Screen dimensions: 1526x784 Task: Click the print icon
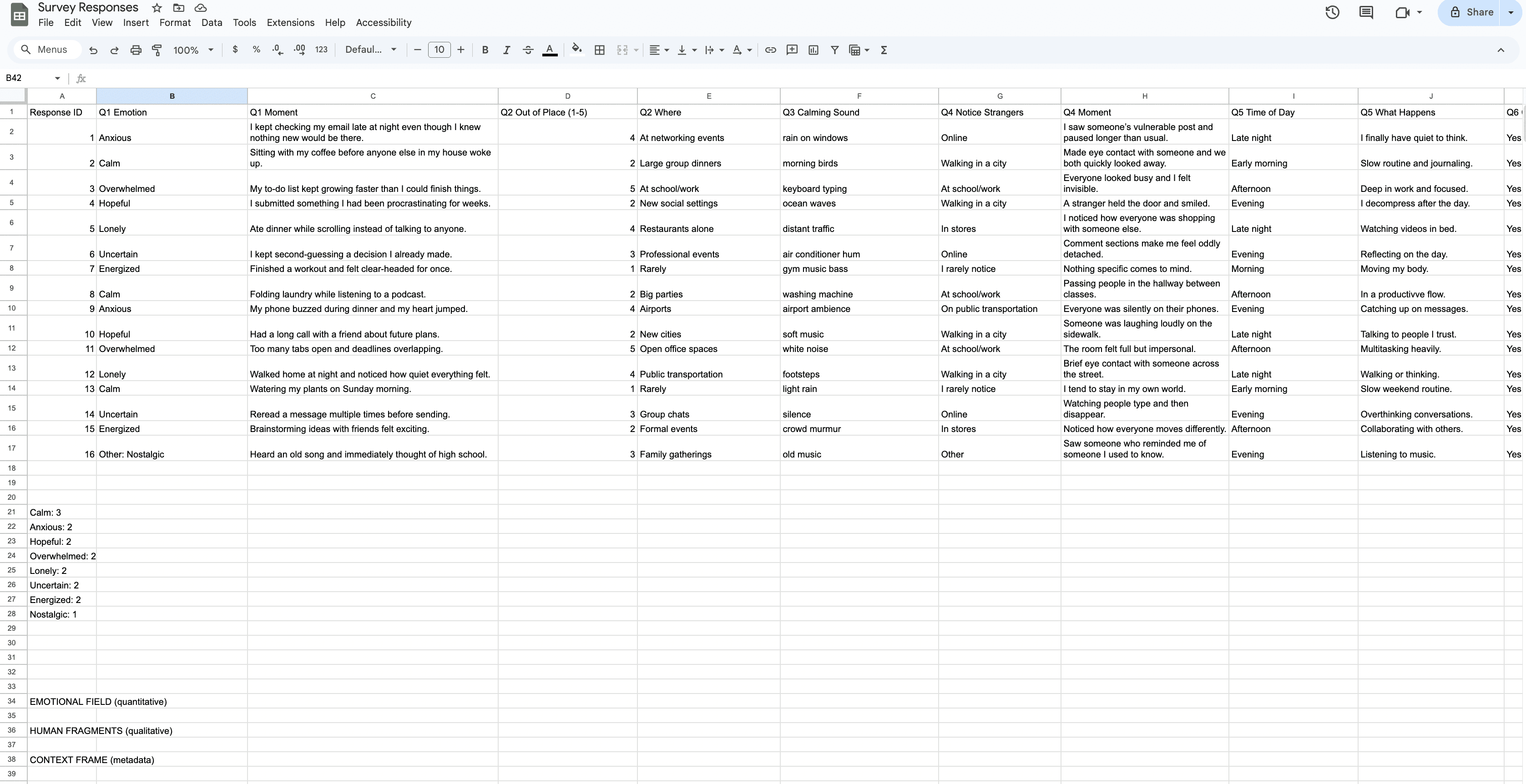pos(136,50)
